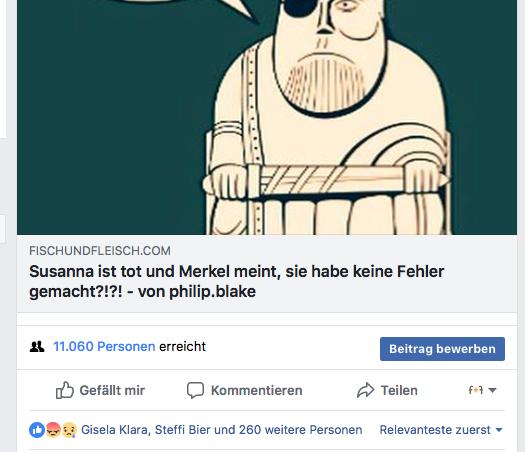Click the Beitrag bewerben button

(x=442, y=349)
